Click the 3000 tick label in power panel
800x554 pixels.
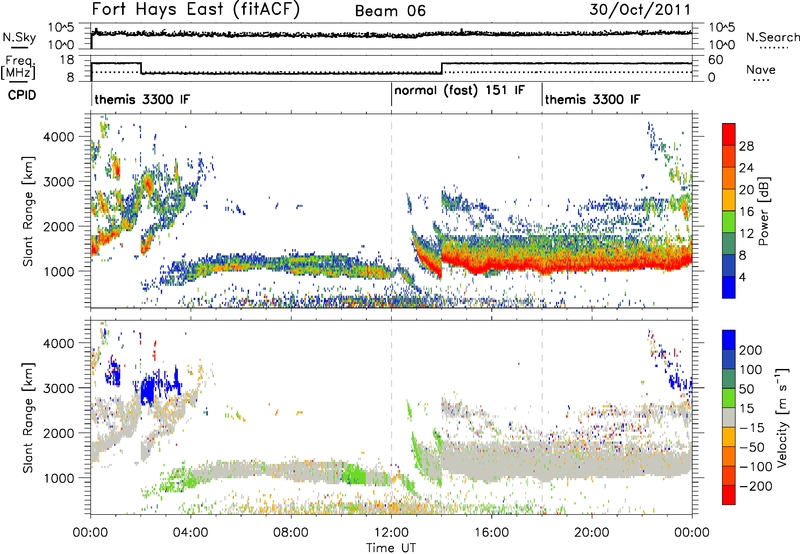(x=59, y=182)
